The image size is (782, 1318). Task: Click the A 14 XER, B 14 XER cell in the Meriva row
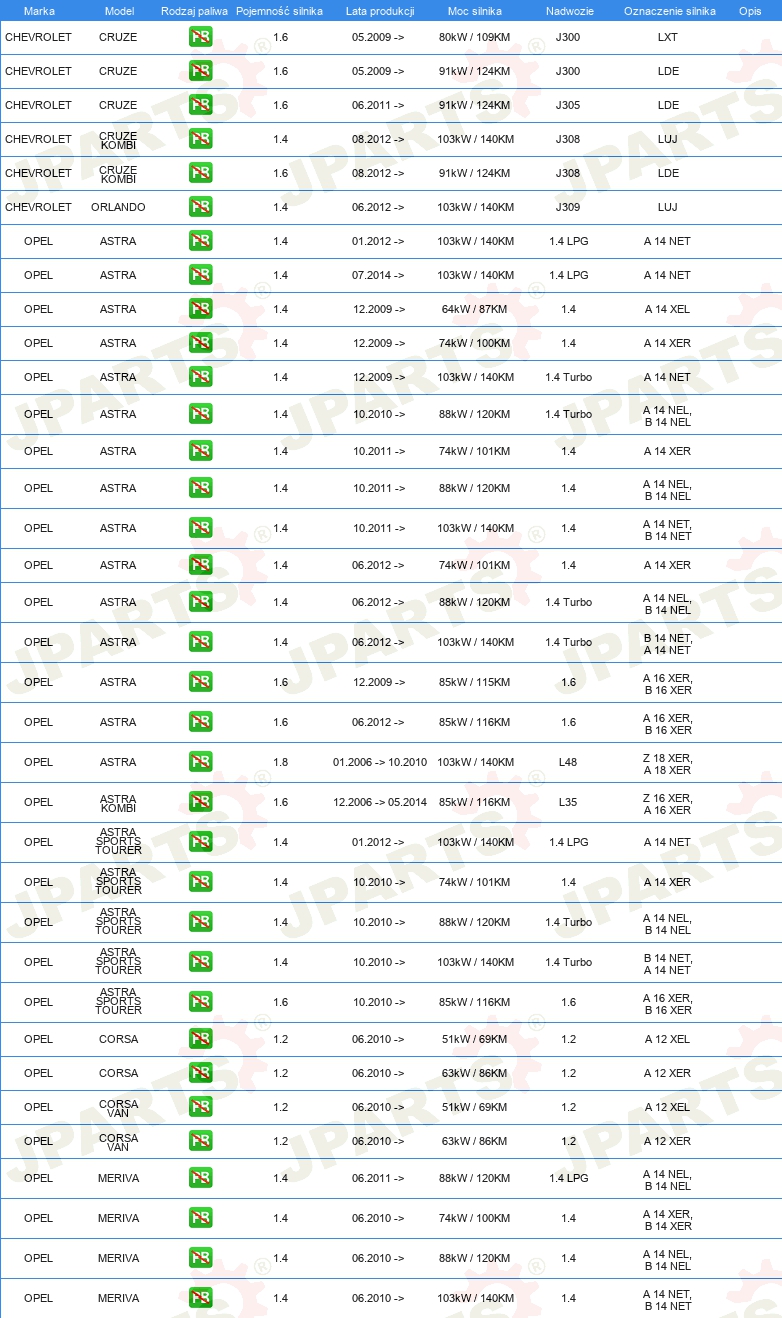click(667, 1220)
